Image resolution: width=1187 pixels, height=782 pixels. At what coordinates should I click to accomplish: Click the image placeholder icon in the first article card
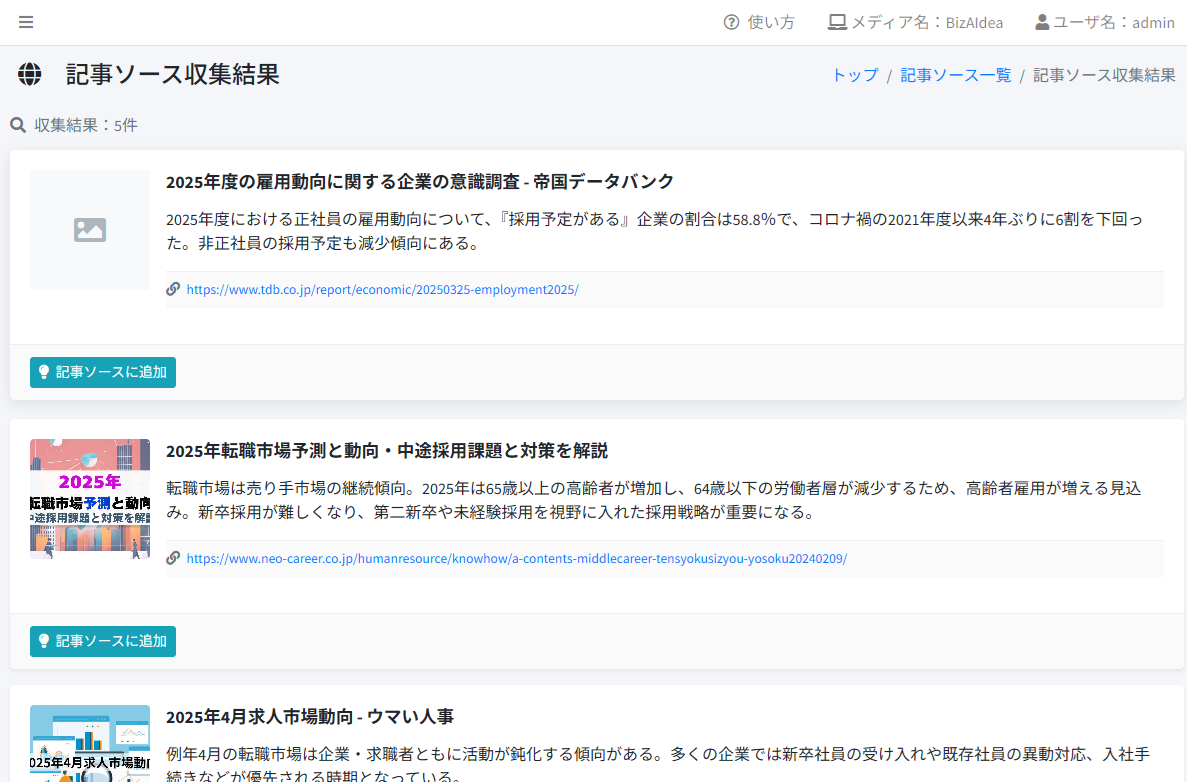point(90,230)
